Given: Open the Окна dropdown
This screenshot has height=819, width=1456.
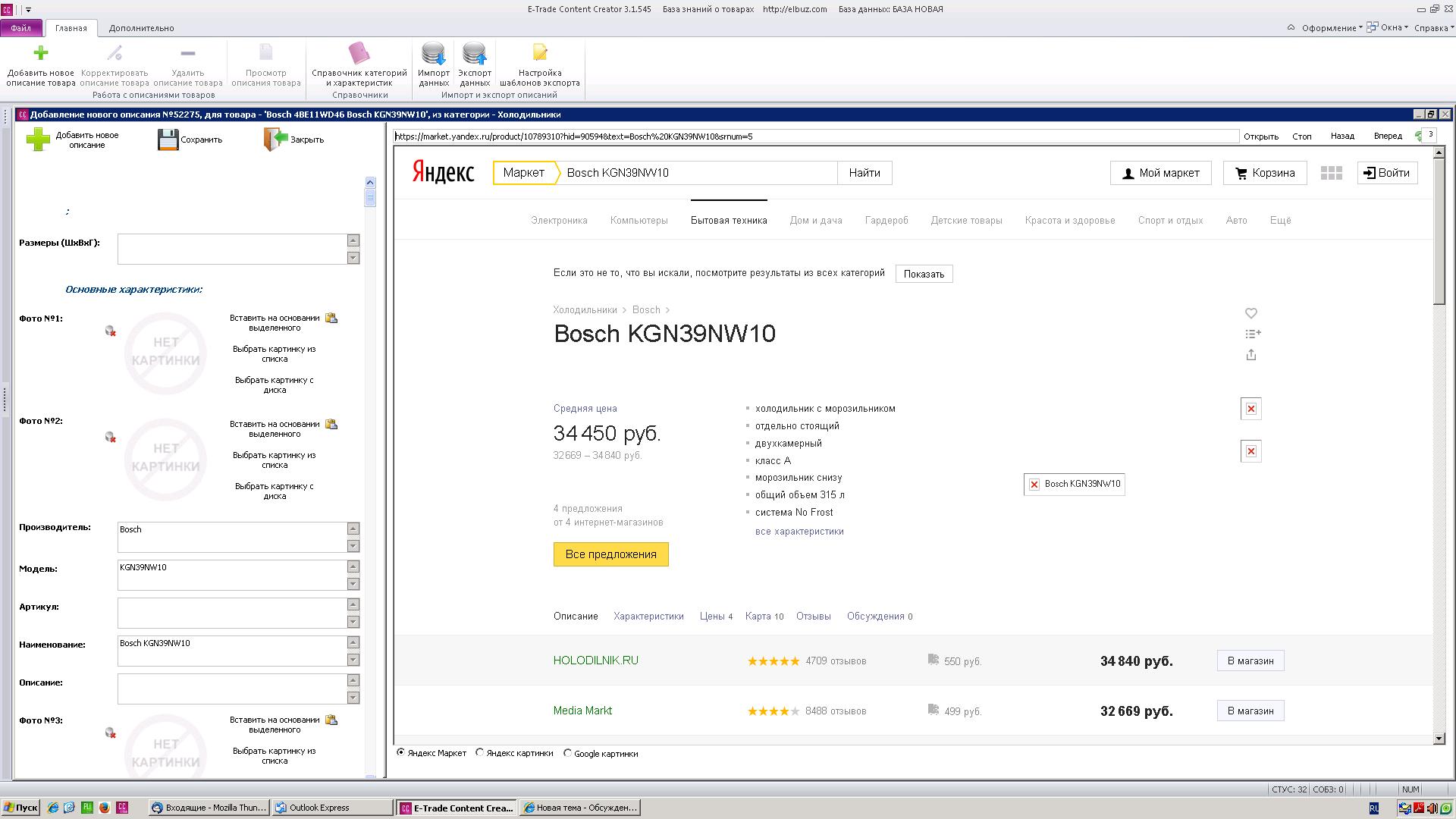Looking at the screenshot, I should tap(1388, 27).
